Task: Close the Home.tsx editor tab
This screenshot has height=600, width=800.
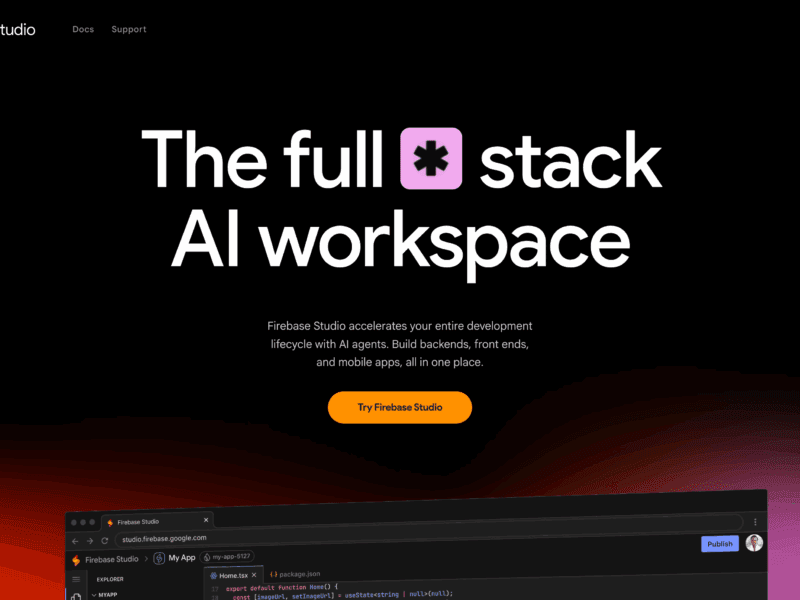Action: [x=254, y=575]
